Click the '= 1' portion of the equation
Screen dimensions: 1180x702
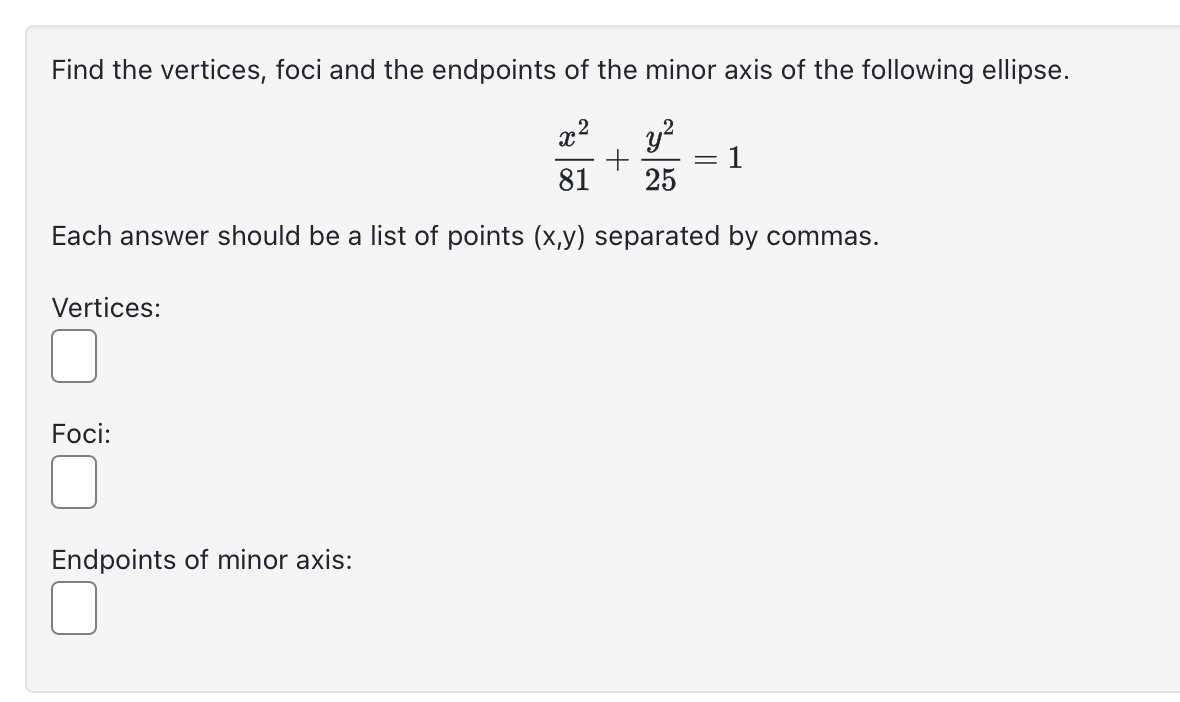718,158
